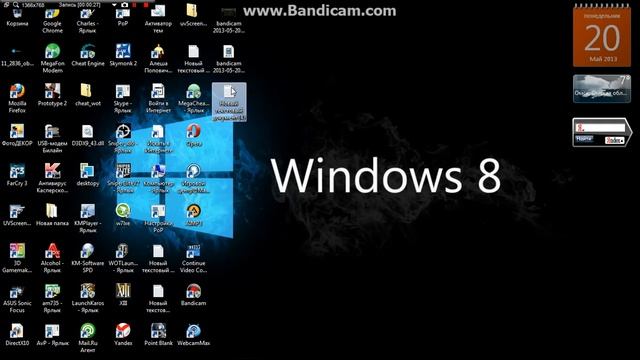Select the Prototype 2 shortcut
Image resolution: width=640 pixels, height=360 pixels.
click(52, 96)
